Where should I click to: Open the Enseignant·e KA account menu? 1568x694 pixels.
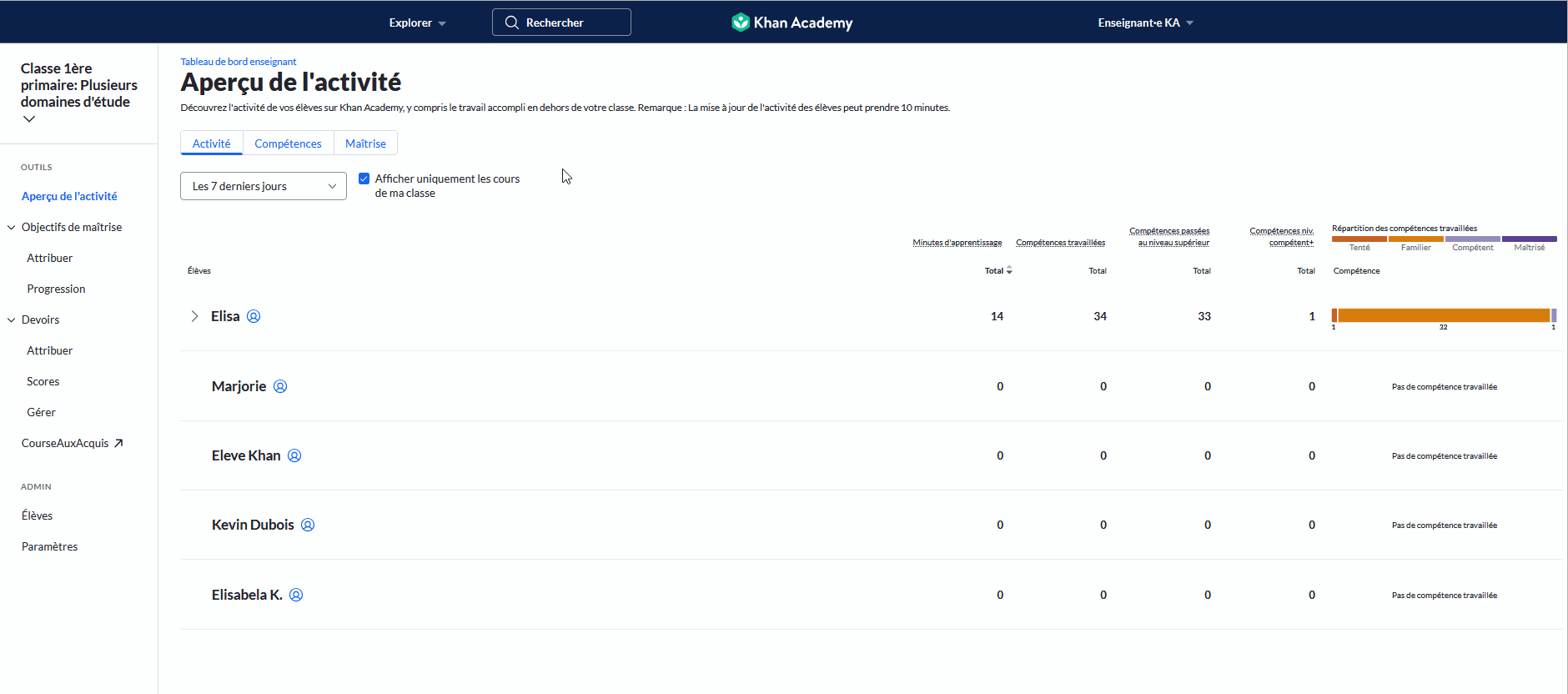coord(1145,23)
